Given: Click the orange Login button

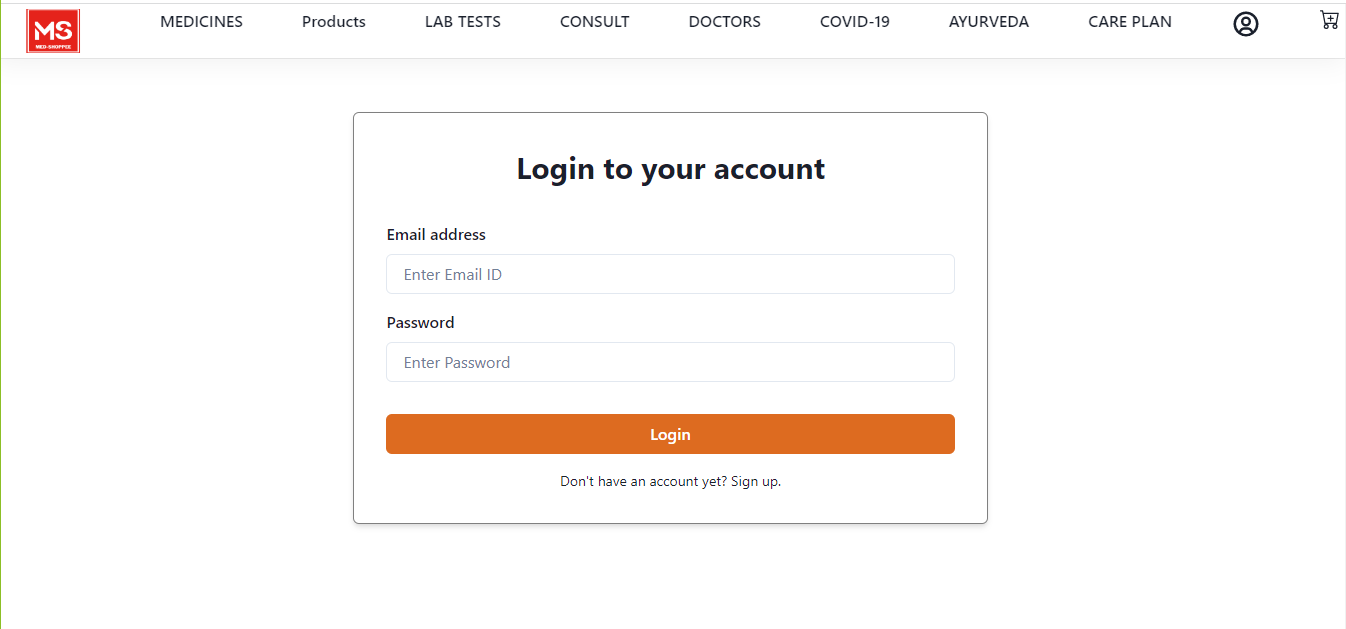Looking at the screenshot, I should (670, 434).
